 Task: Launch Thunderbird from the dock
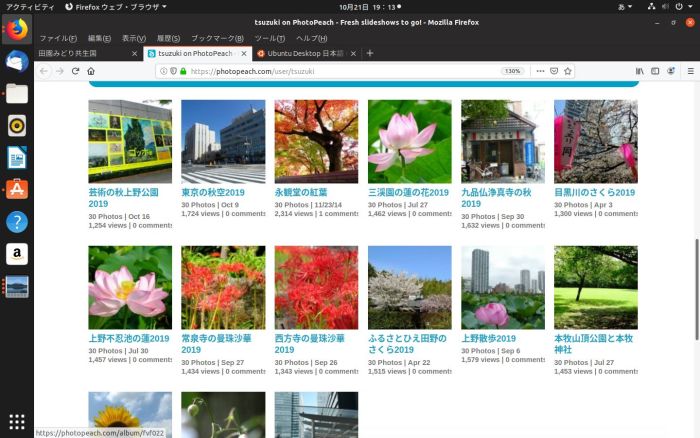[x=16, y=61]
